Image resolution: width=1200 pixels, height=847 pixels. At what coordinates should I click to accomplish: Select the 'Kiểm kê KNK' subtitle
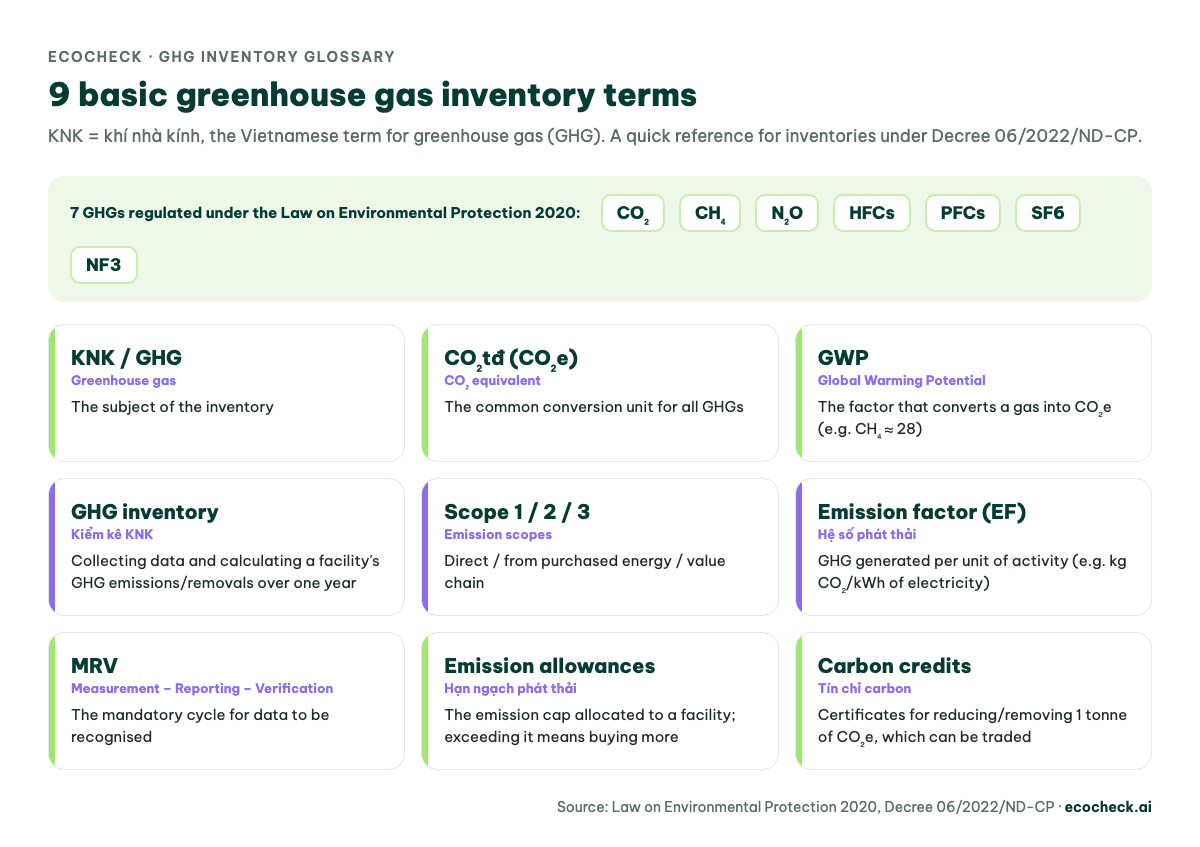(x=112, y=534)
